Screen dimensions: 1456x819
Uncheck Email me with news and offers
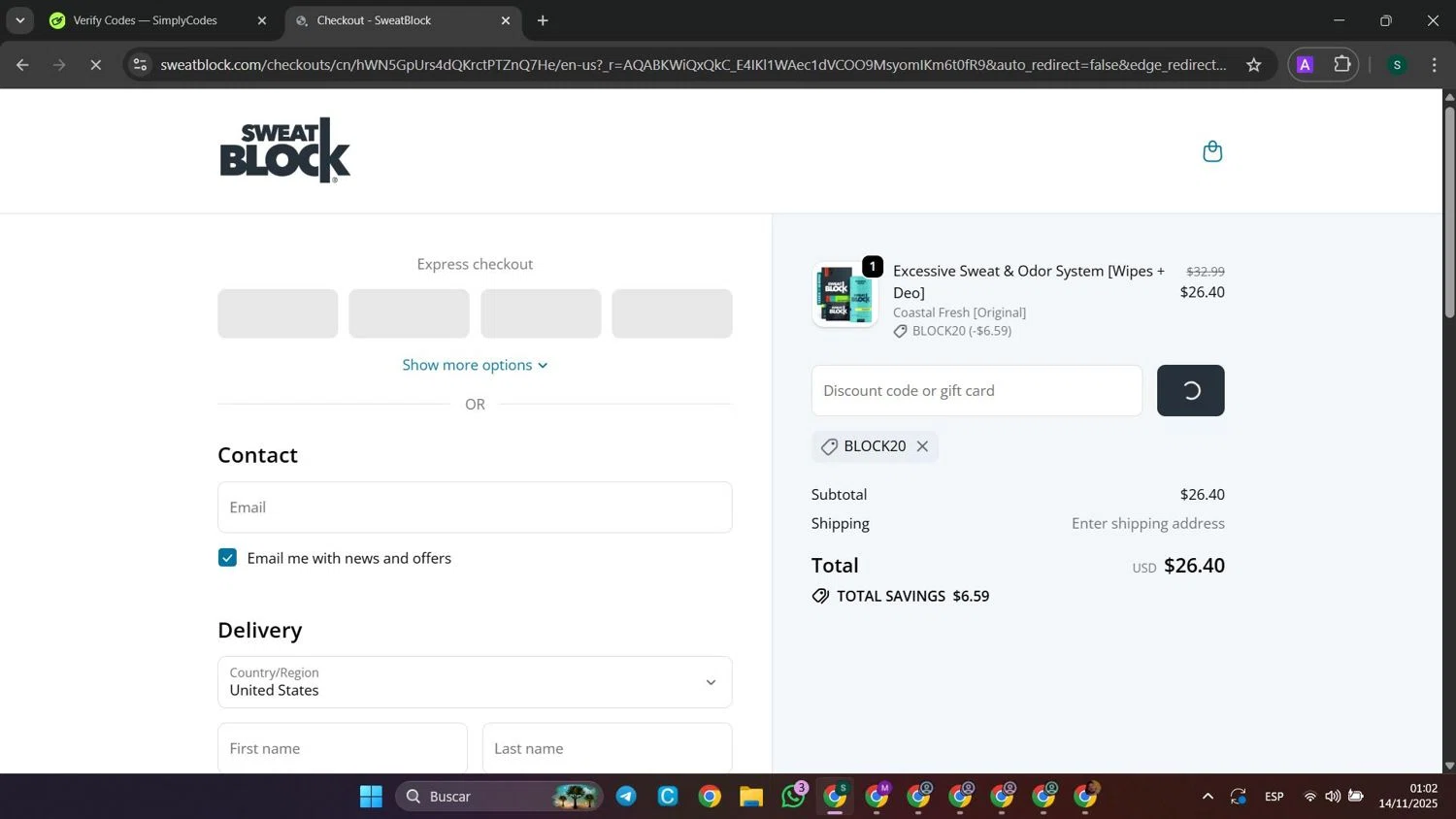point(227,558)
